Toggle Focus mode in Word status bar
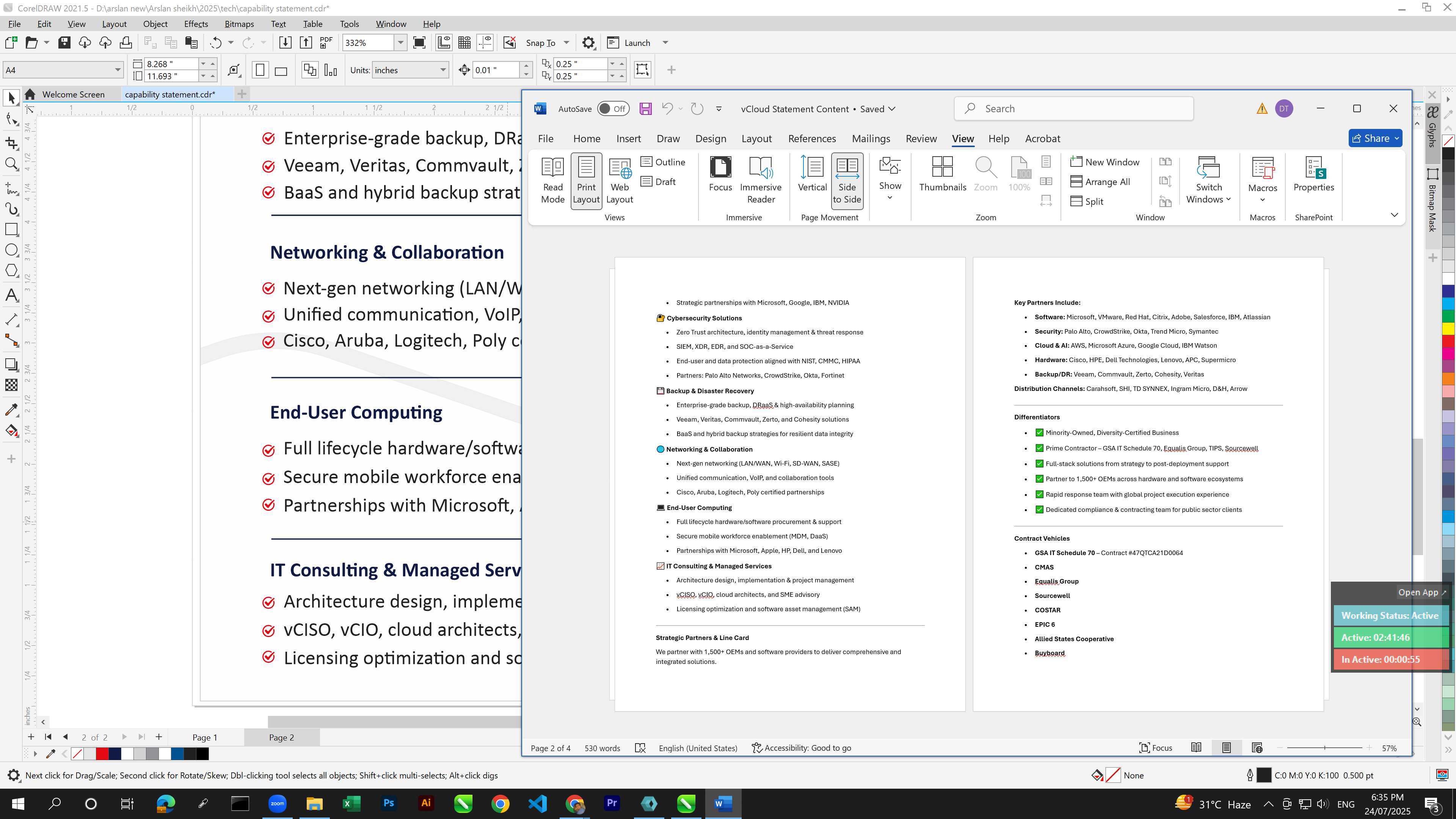The width and height of the screenshot is (1456, 819). 1155,748
